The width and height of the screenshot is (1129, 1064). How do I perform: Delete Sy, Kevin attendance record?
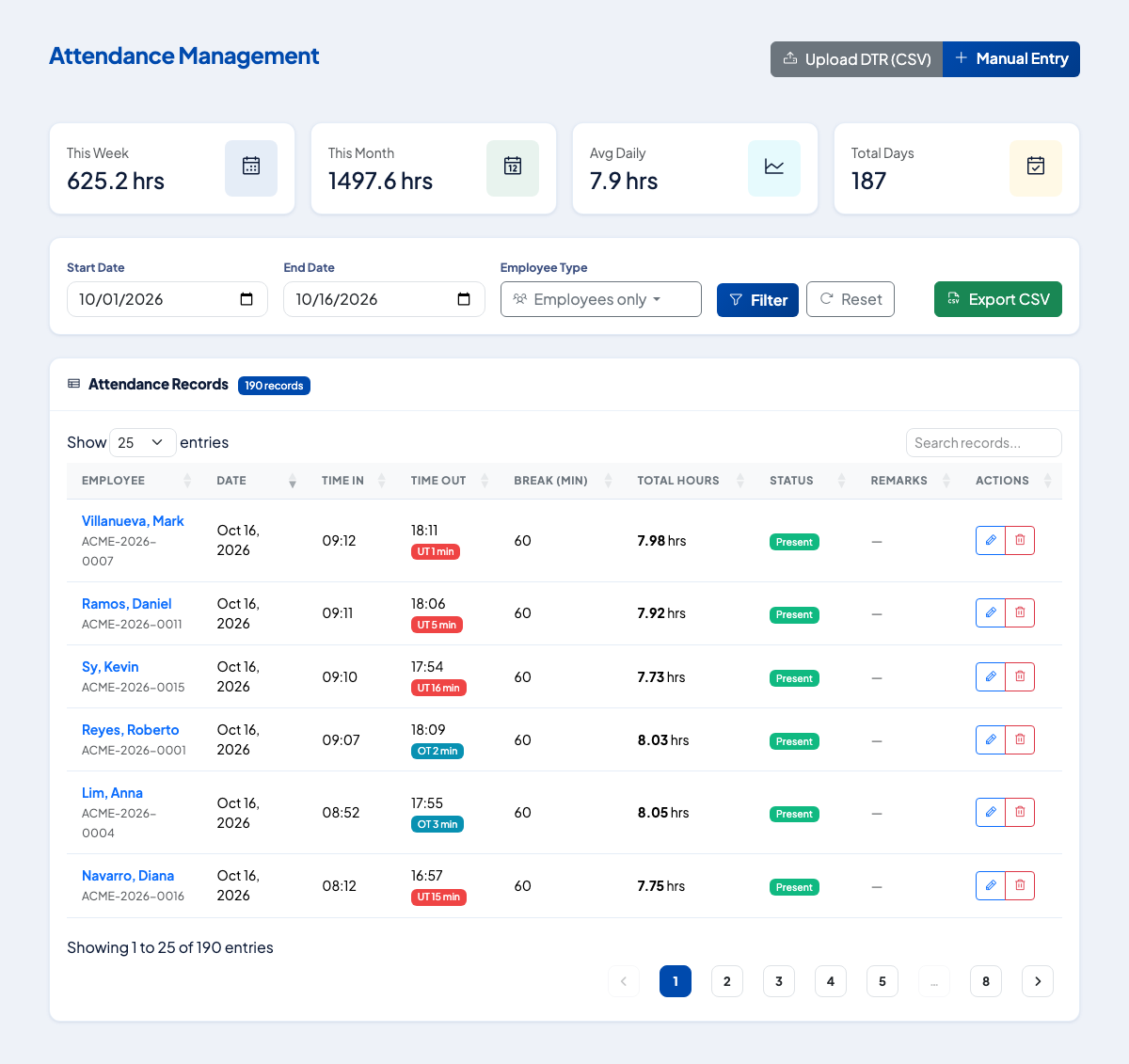pos(1020,676)
